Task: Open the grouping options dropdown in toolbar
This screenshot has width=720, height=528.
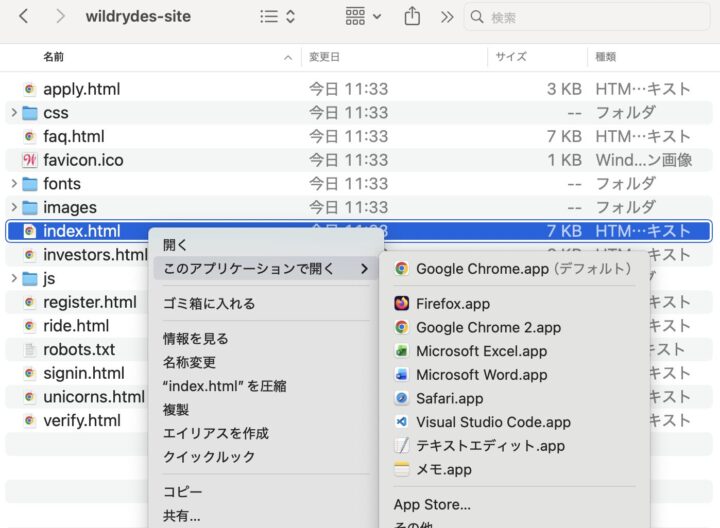Action: 363,17
